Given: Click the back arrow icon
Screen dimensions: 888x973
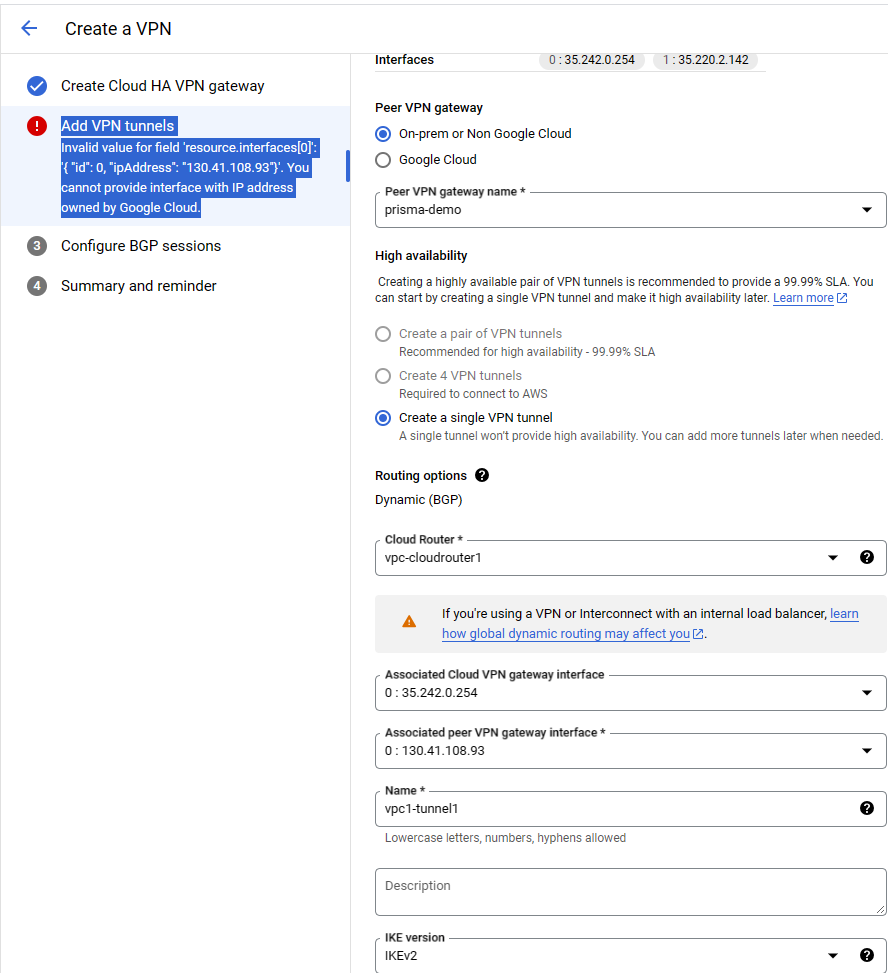Looking at the screenshot, I should [29, 28].
